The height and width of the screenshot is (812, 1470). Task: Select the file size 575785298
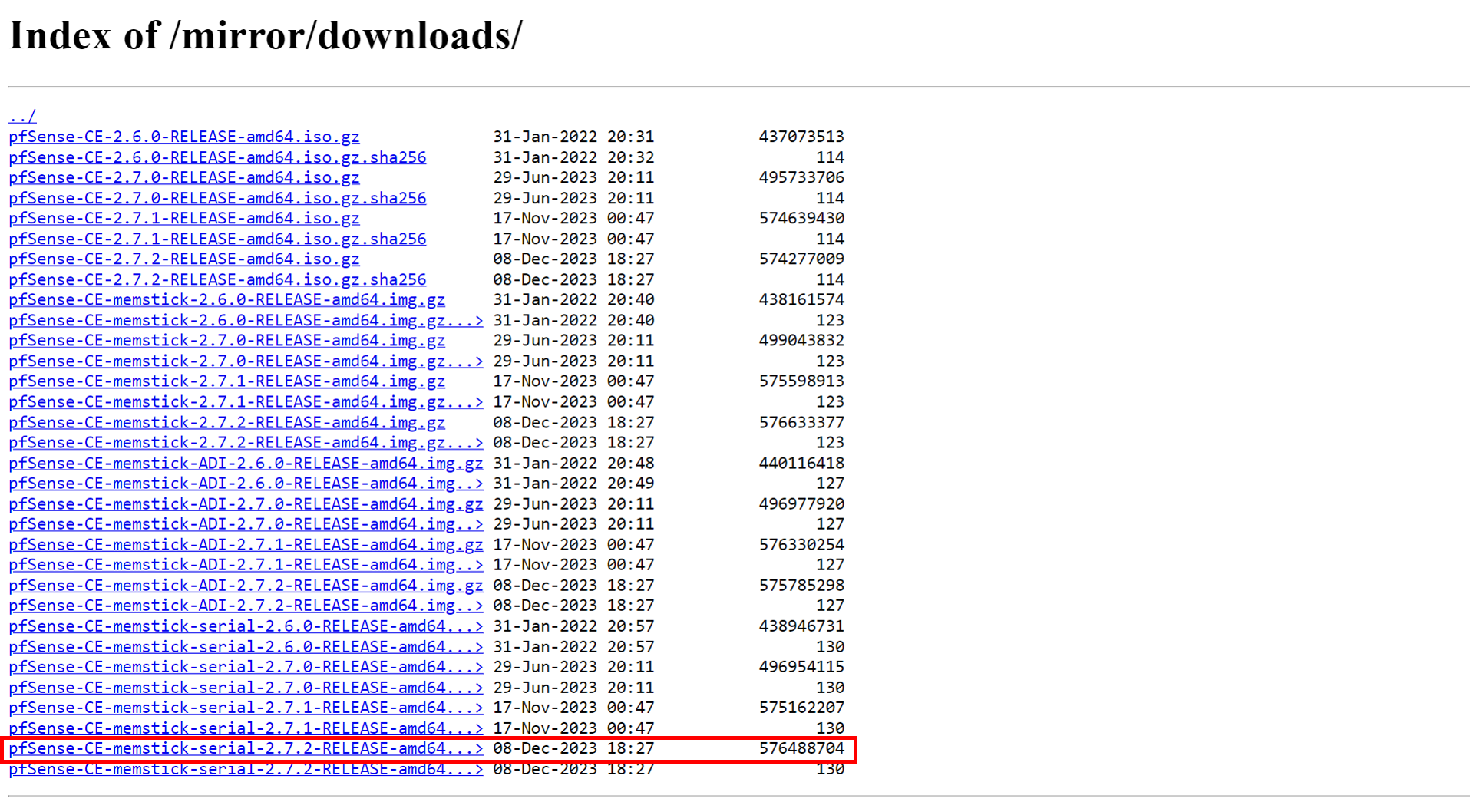click(x=801, y=585)
